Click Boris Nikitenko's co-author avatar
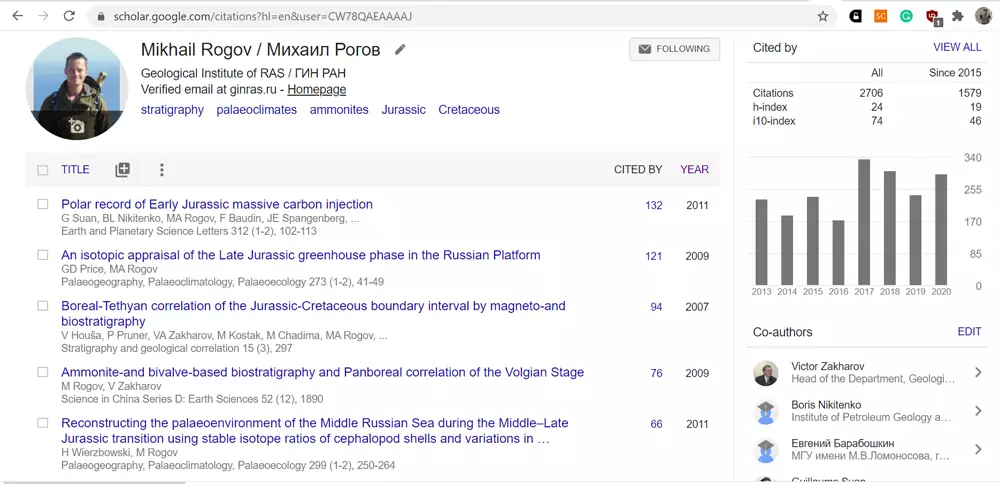The image size is (1000, 484). [x=765, y=412]
